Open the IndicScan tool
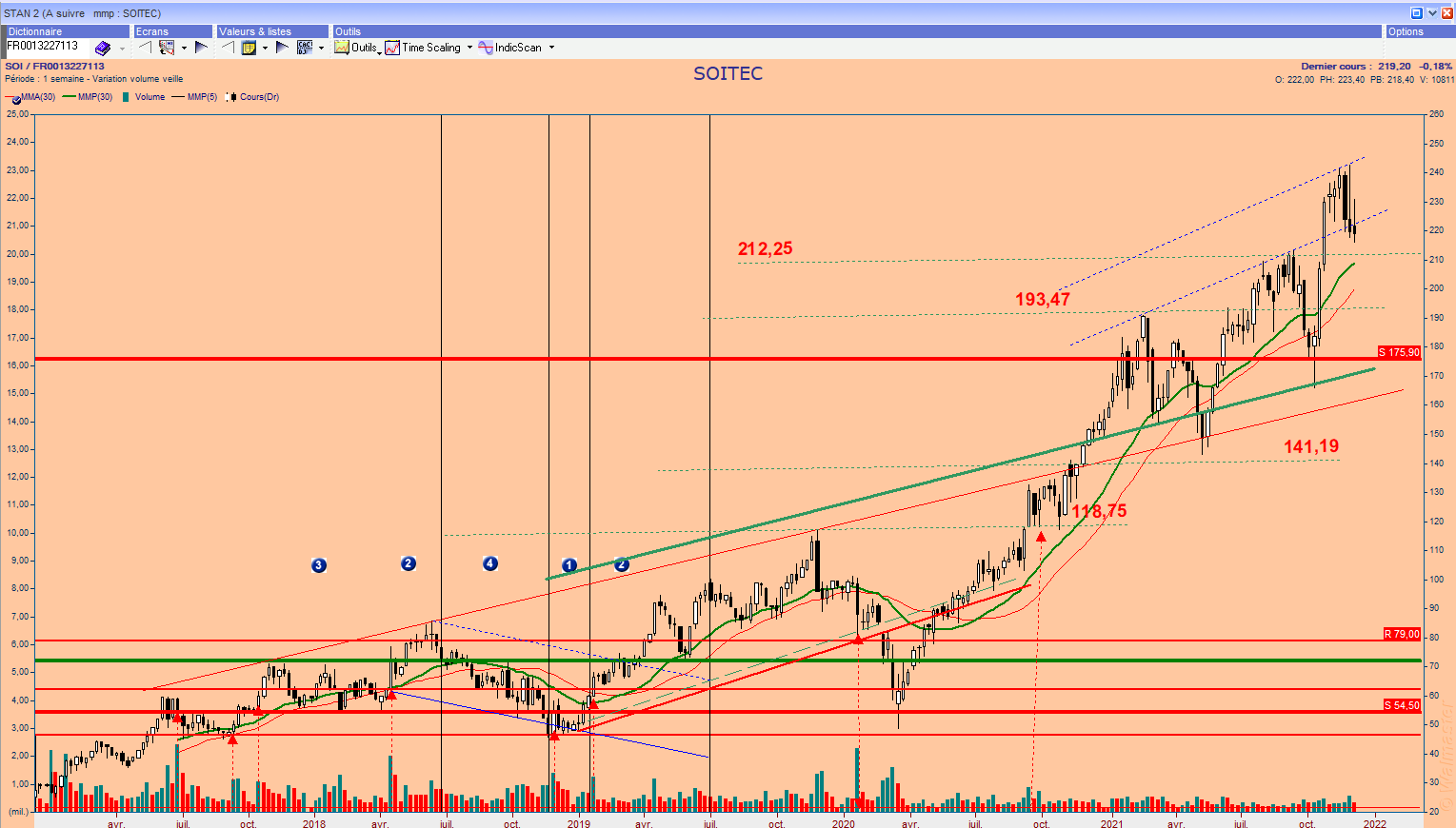 [510, 48]
